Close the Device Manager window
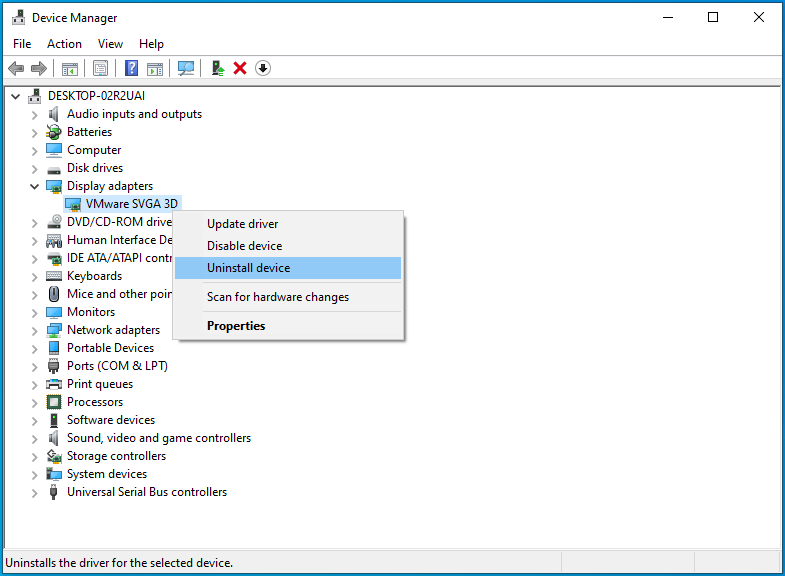The height and width of the screenshot is (576, 785). coord(758,18)
